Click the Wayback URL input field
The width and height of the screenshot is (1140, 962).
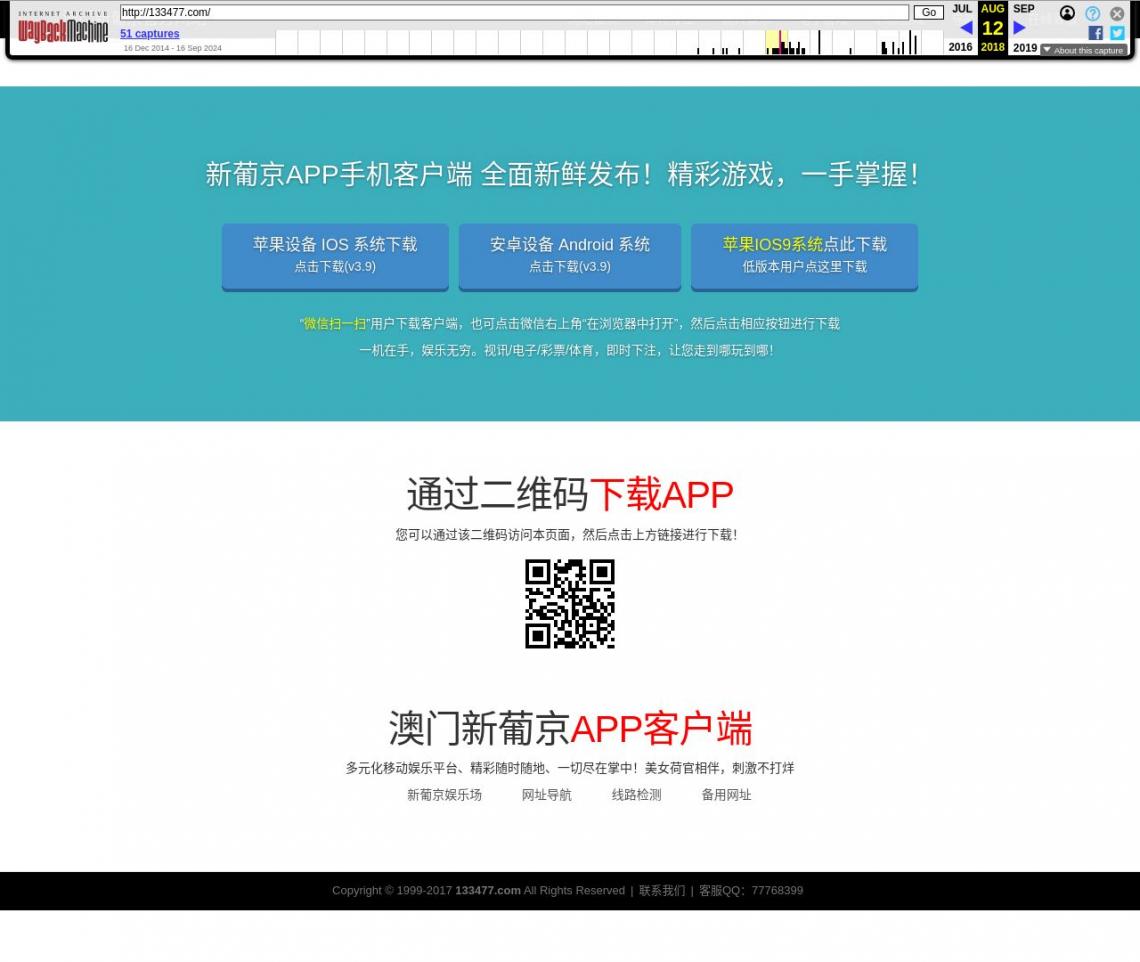click(x=514, y=12)
